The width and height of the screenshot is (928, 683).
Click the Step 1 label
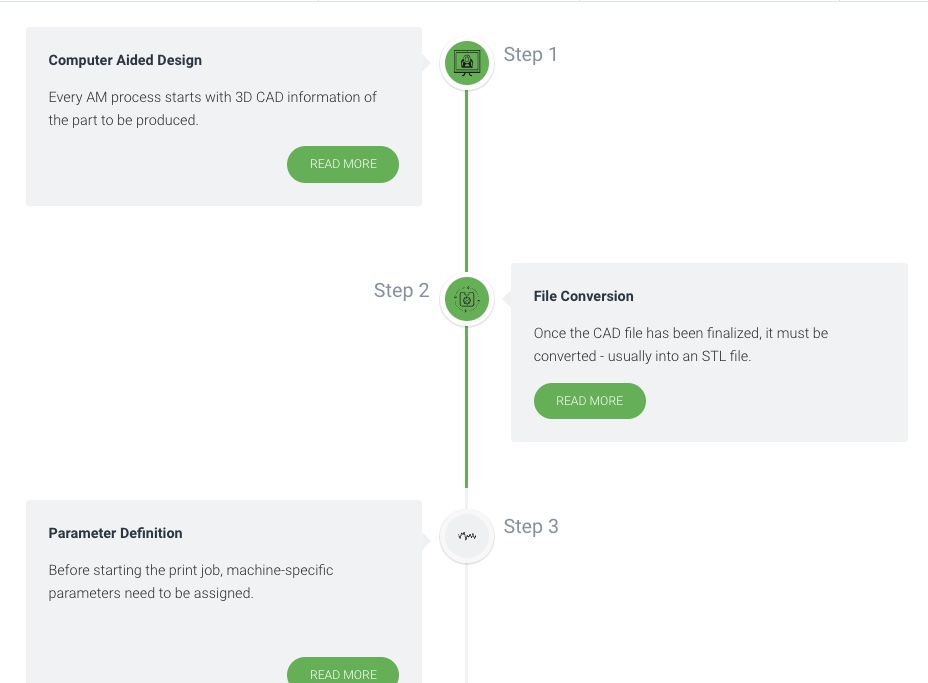coord(530,54)
